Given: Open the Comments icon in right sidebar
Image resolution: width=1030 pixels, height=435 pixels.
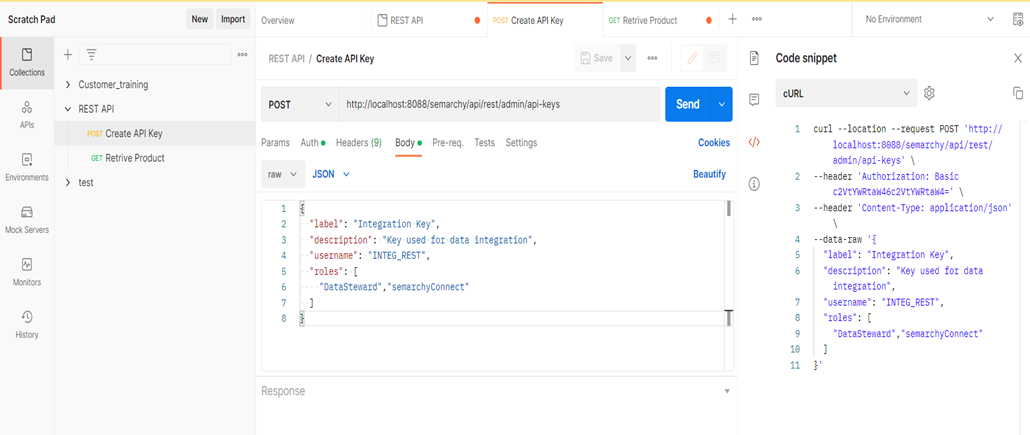Looking at the screenshot, I should pos(754,100).
